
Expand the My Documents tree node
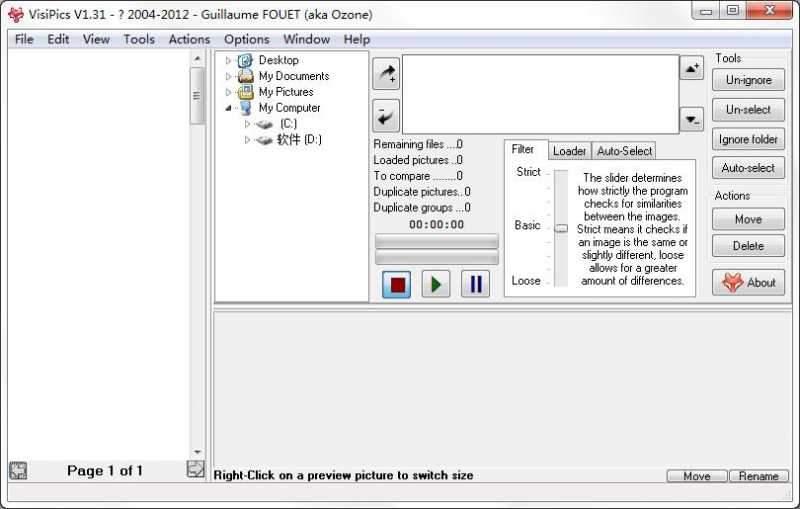[228, 76]
